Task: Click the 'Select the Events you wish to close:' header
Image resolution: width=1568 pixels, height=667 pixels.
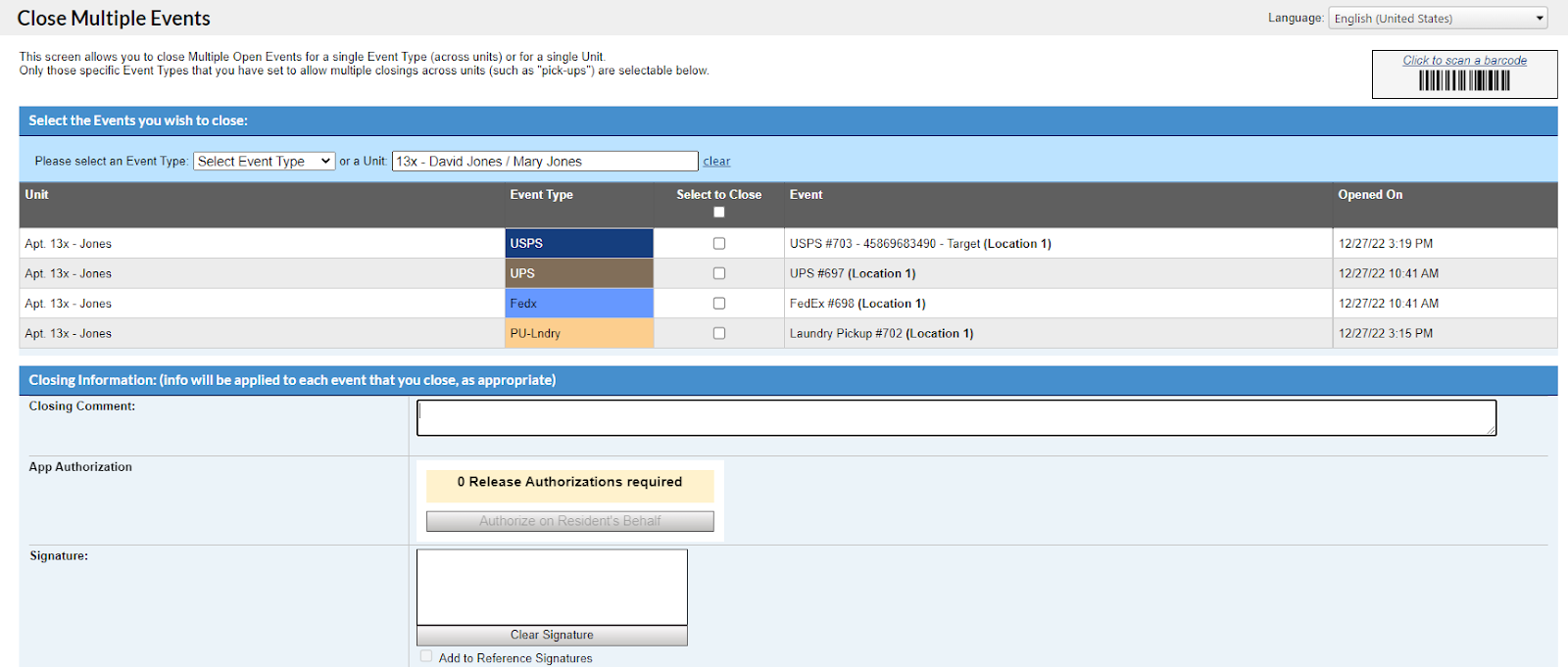Action: [138, 120]
